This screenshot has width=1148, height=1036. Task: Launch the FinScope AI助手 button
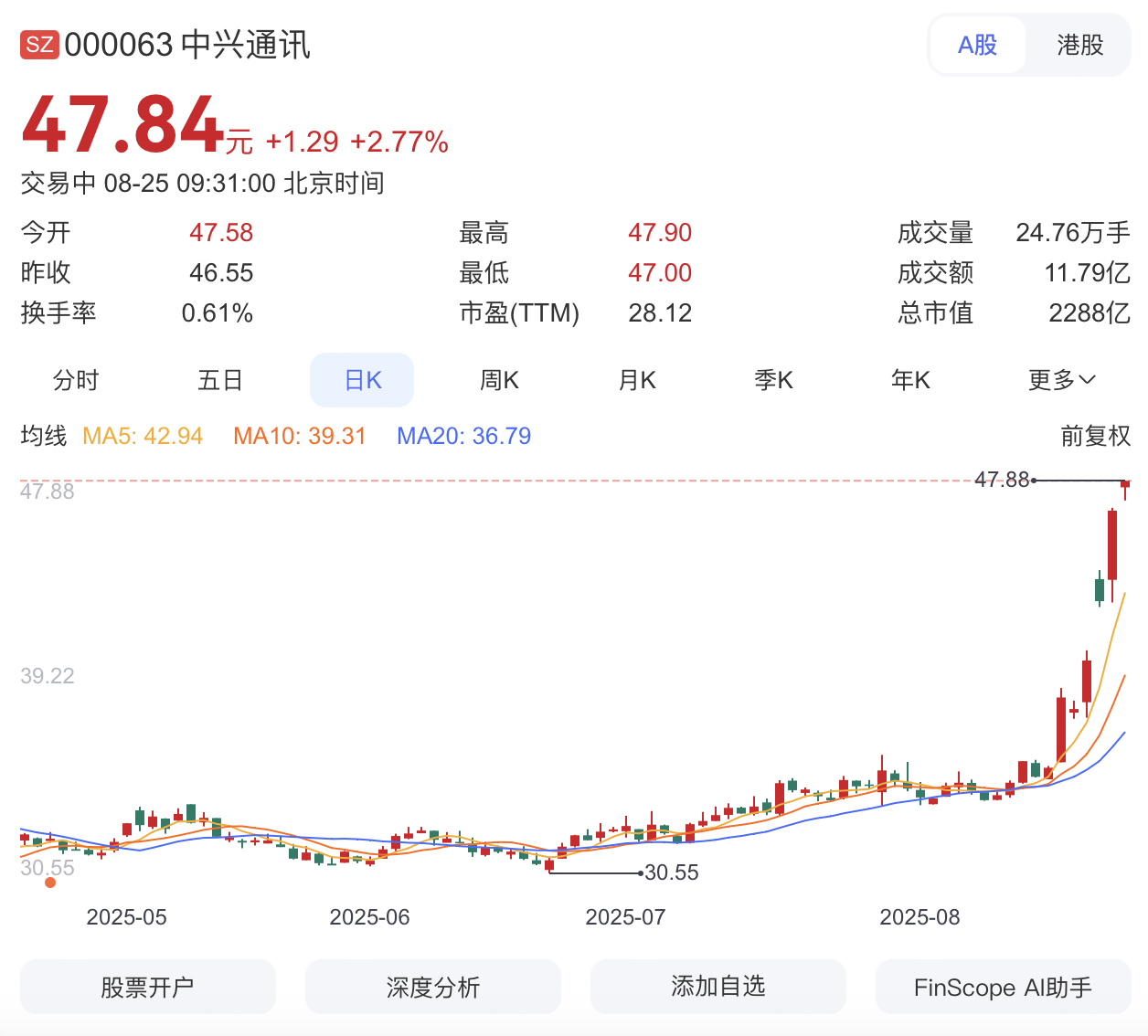[1004, 987]
